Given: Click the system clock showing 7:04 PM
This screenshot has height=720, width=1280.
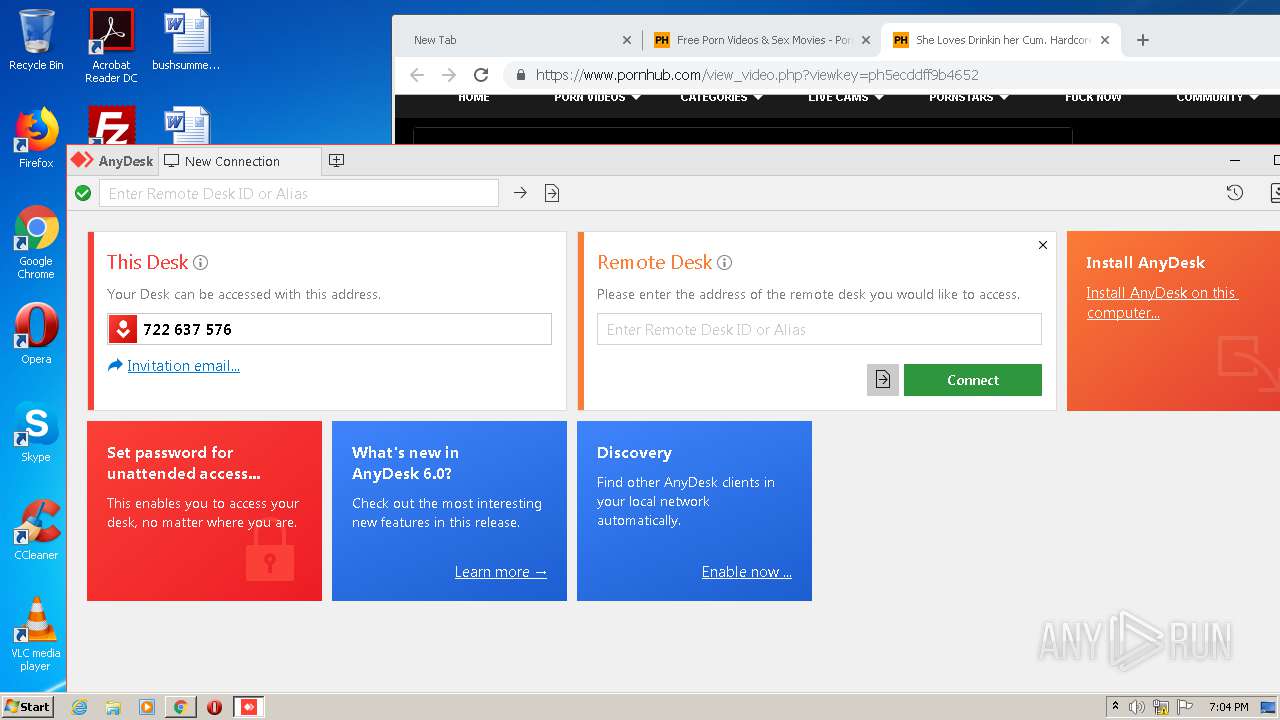Looking at the screenshot, I should click(x=1228, y=707).
